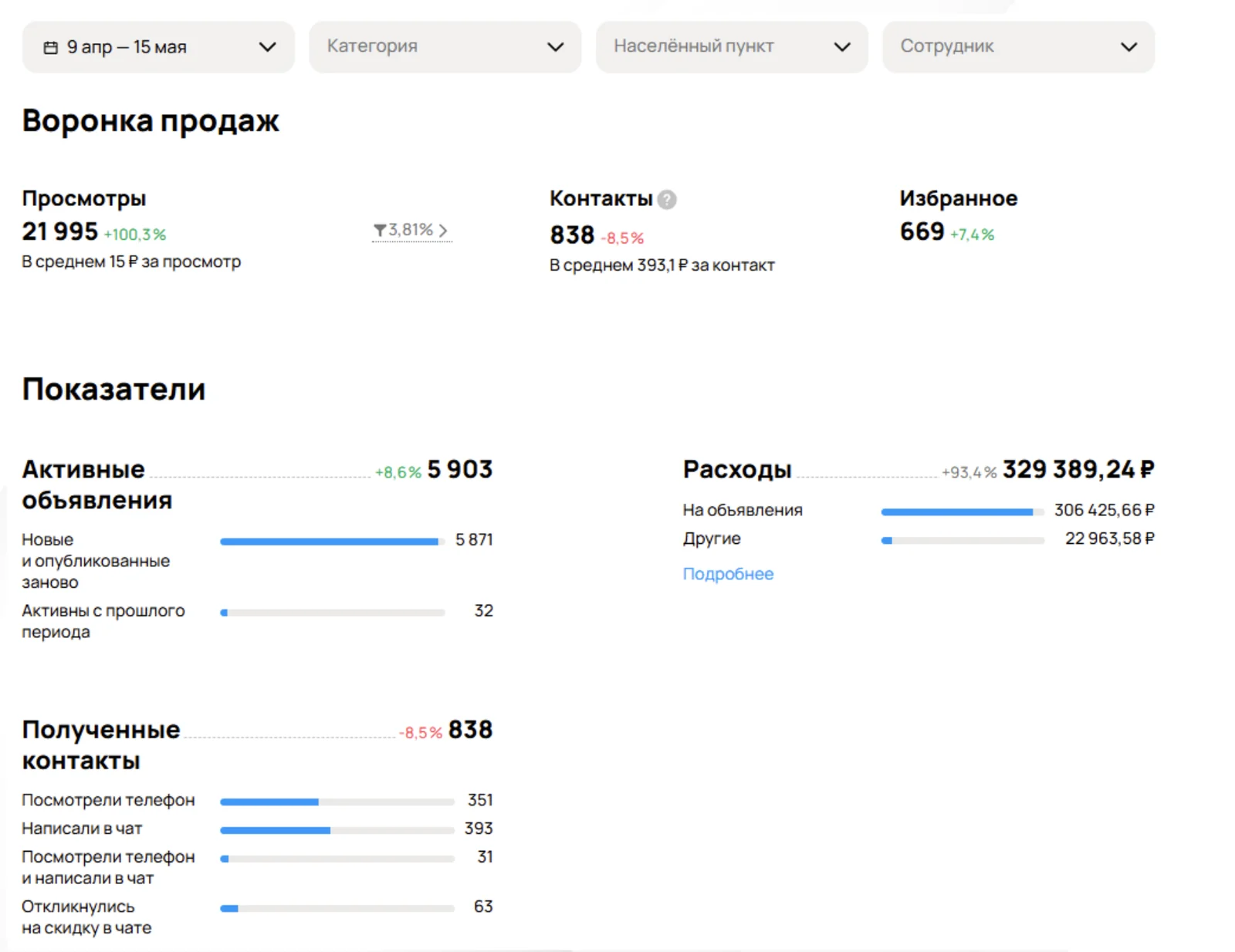1235x952 pixels.
Task: Open the Сотрудник dropdown
Action: [1018, 47]
